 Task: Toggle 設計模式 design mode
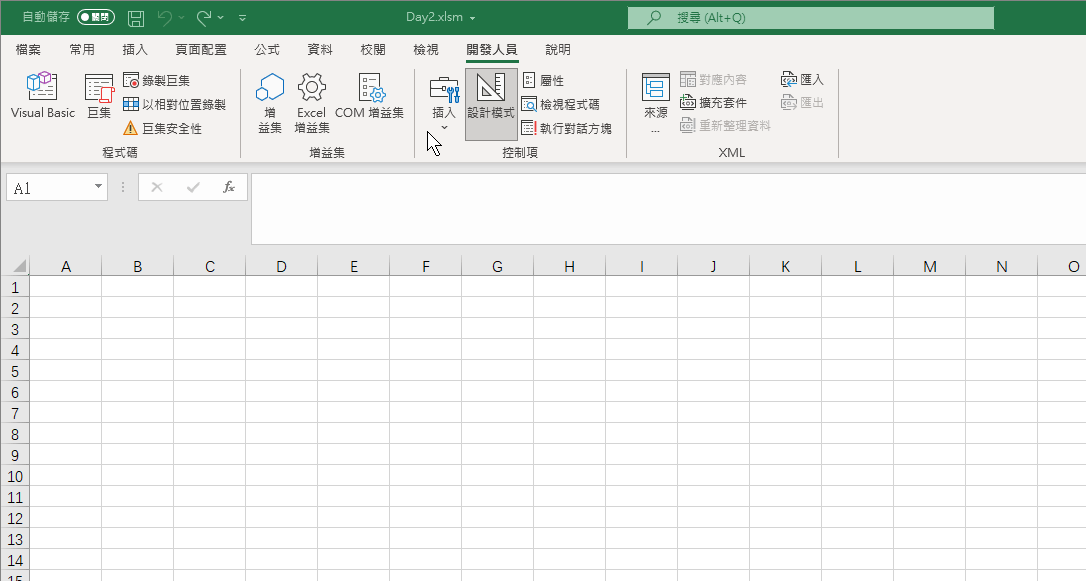(491, 103)
